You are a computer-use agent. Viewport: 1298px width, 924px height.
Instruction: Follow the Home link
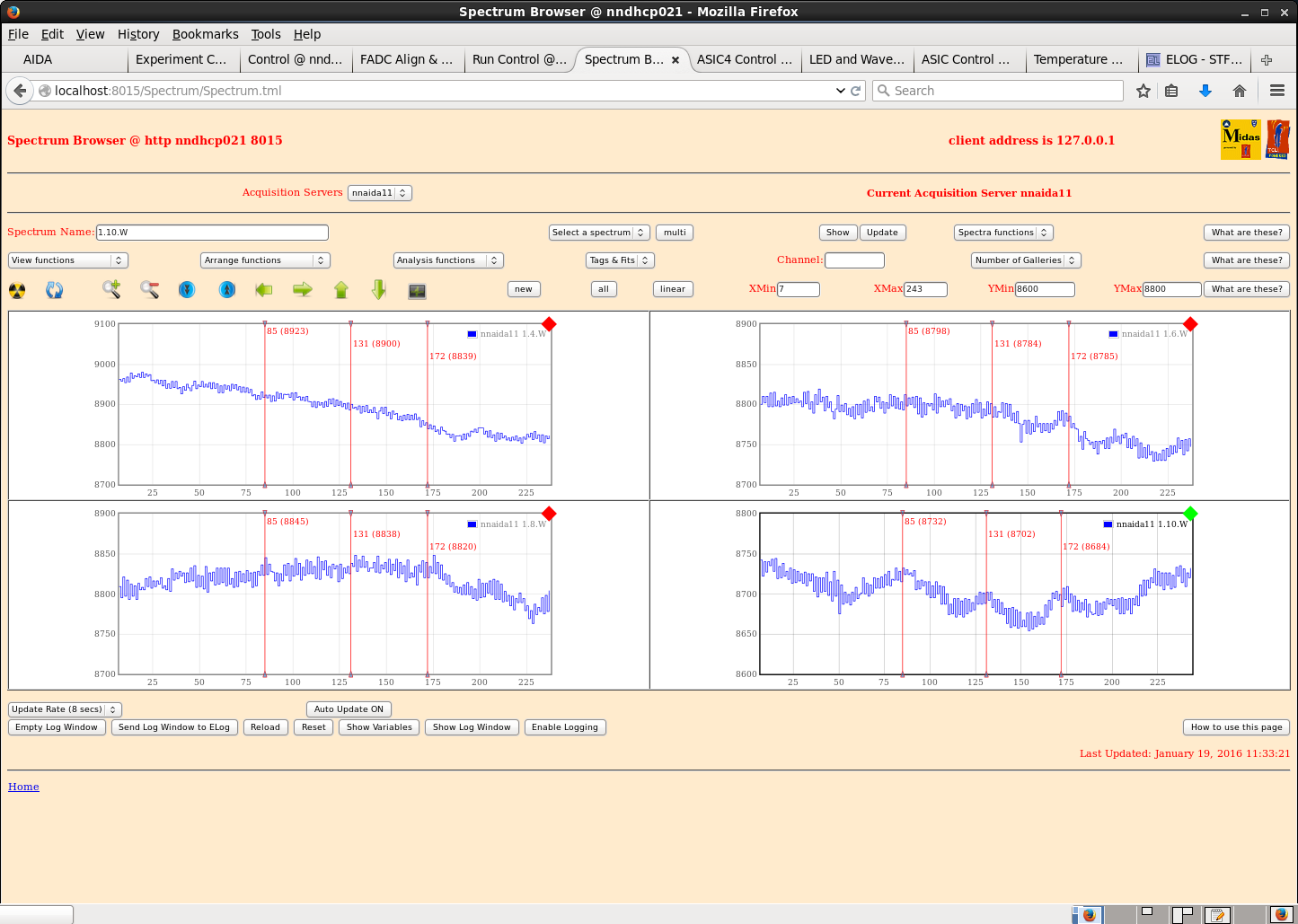[x=23, y=787]
